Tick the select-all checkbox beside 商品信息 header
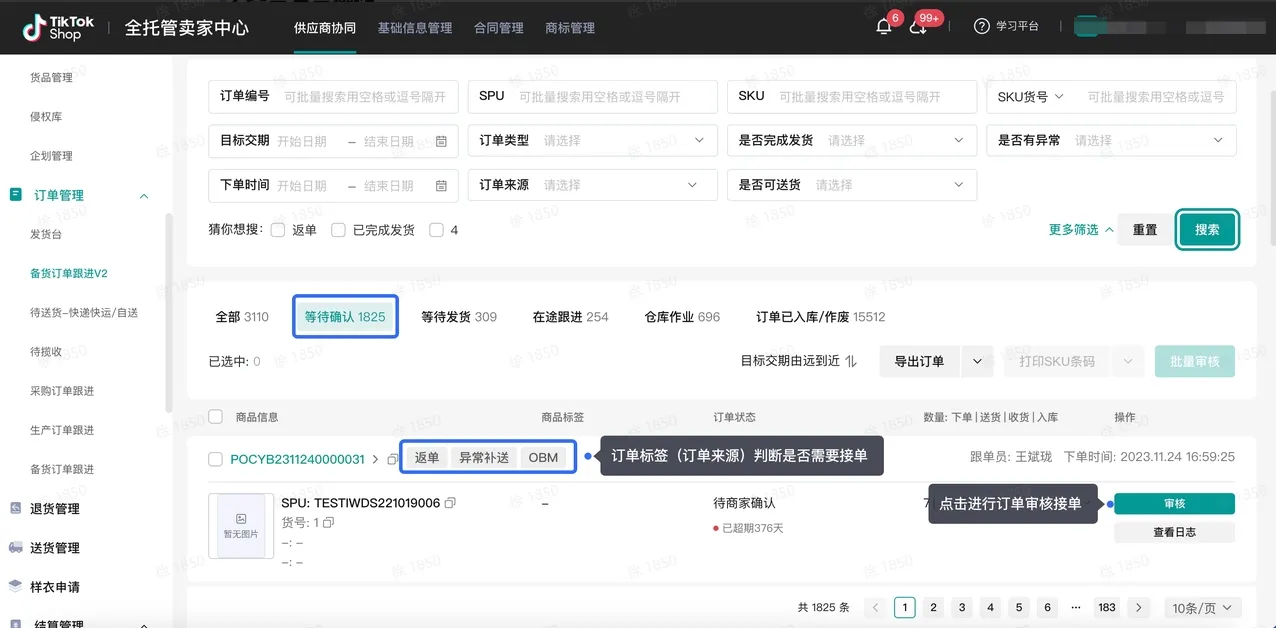Viewport: 1276px width, 628px height. click(x=215, y=416)
